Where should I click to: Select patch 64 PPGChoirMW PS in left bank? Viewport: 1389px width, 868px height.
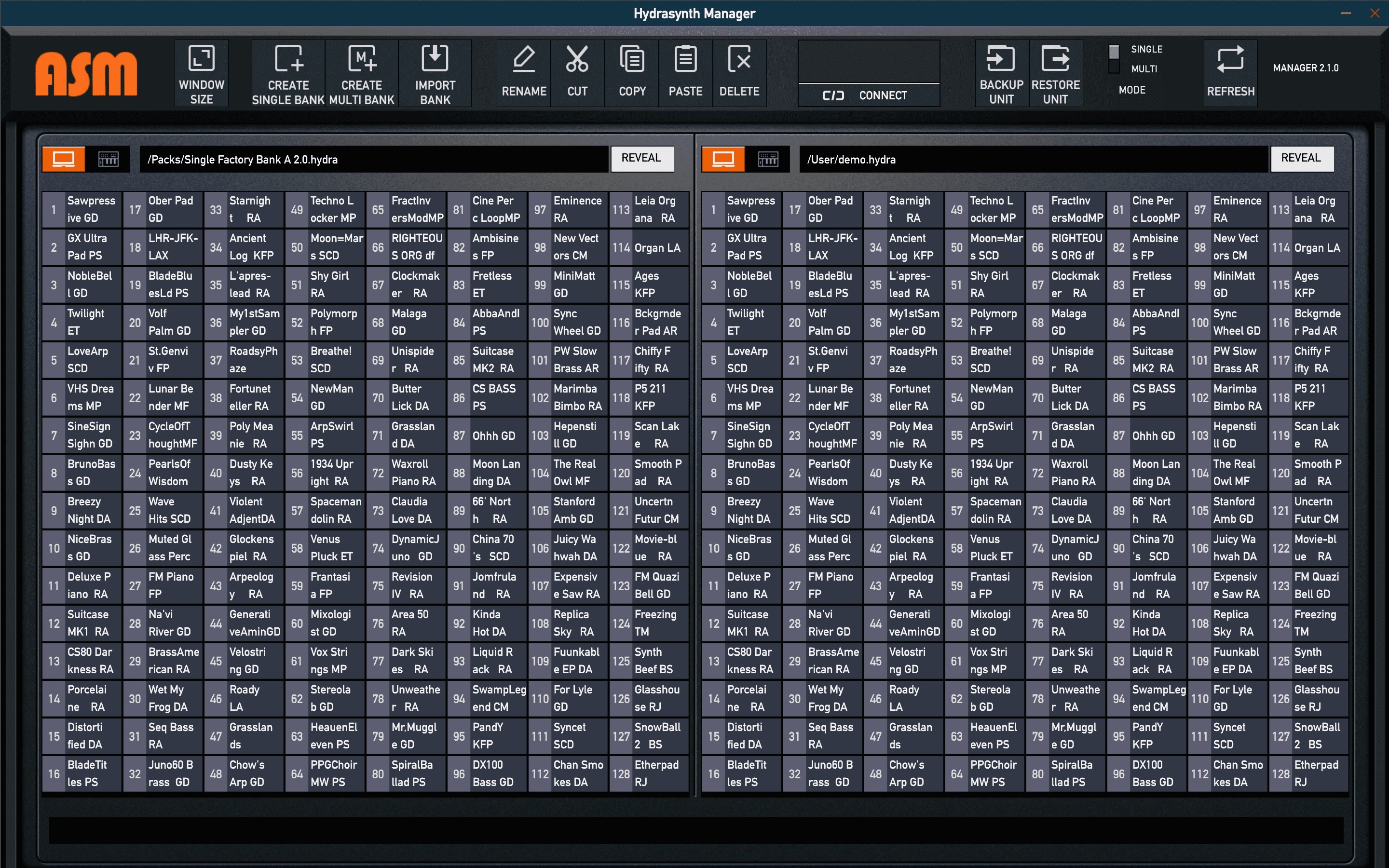pos(325,773)
